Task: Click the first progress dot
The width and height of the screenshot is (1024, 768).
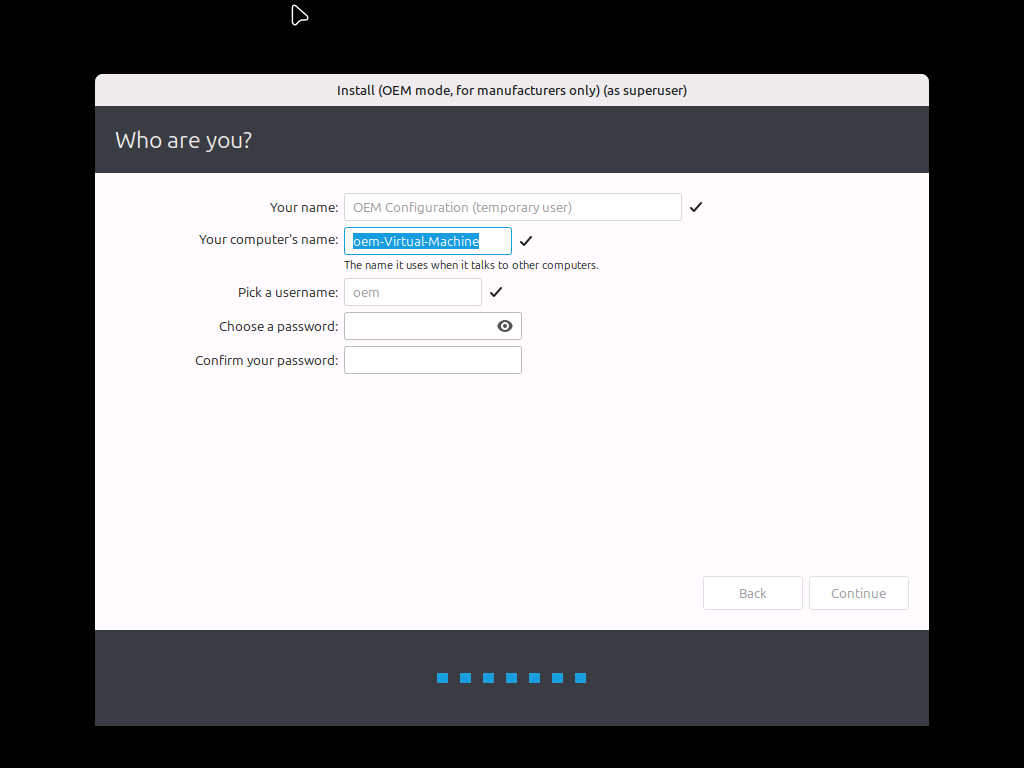Action: click(442, 678)
